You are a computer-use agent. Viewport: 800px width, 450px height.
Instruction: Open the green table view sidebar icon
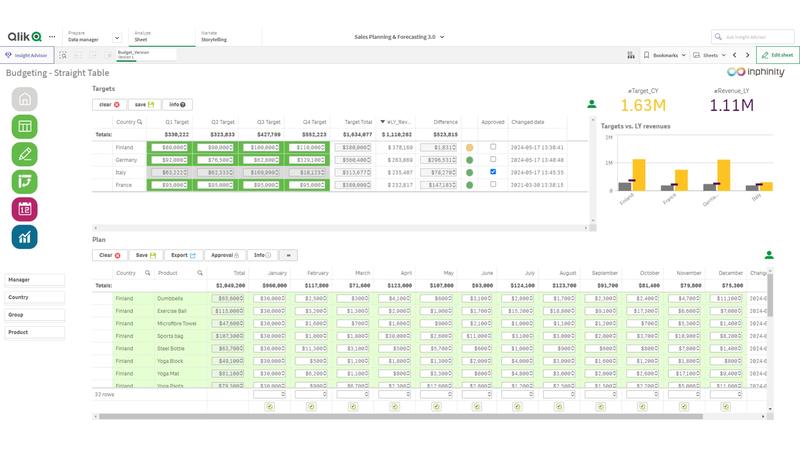click(x=25, y=127)
